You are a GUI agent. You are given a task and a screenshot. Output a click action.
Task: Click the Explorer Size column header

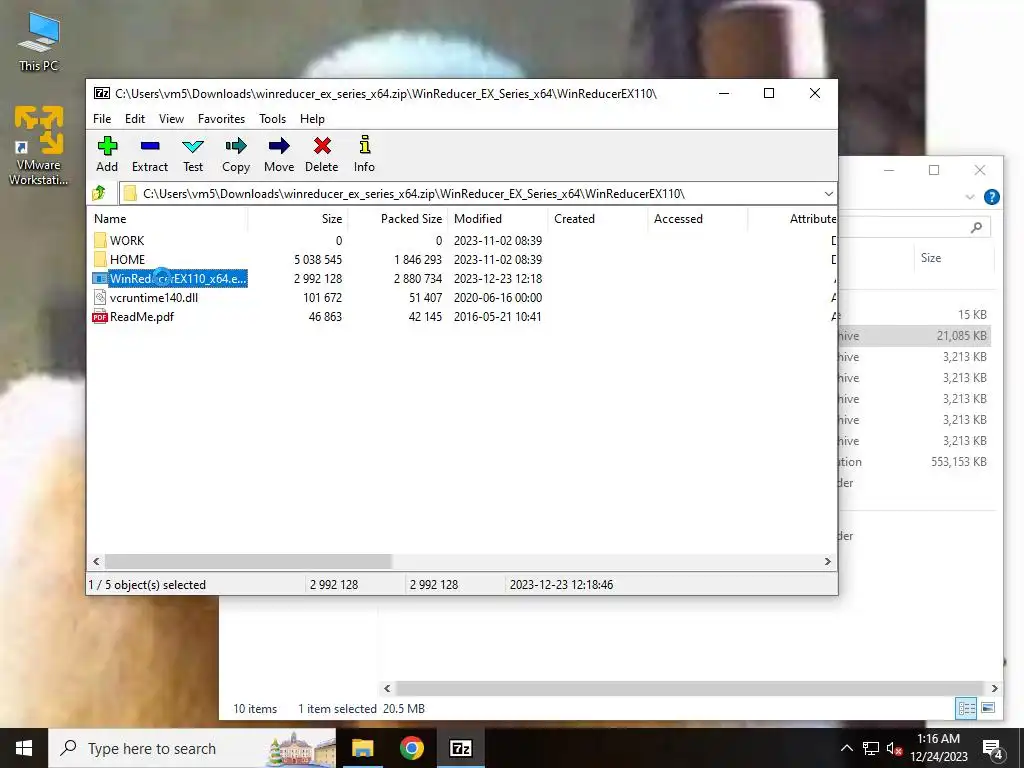point(953,258)
